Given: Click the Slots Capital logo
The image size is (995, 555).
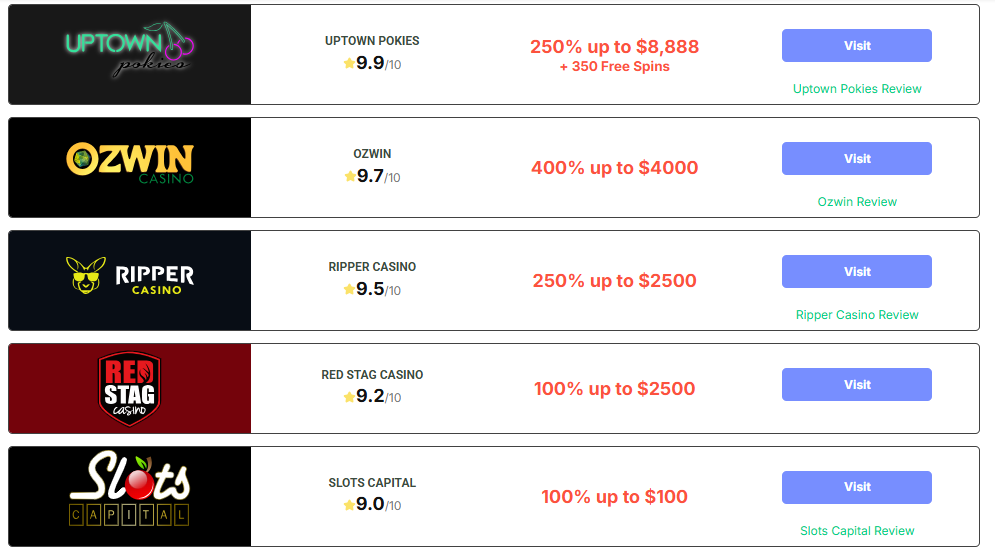Looking at the screenshot, I should point(129,488).
